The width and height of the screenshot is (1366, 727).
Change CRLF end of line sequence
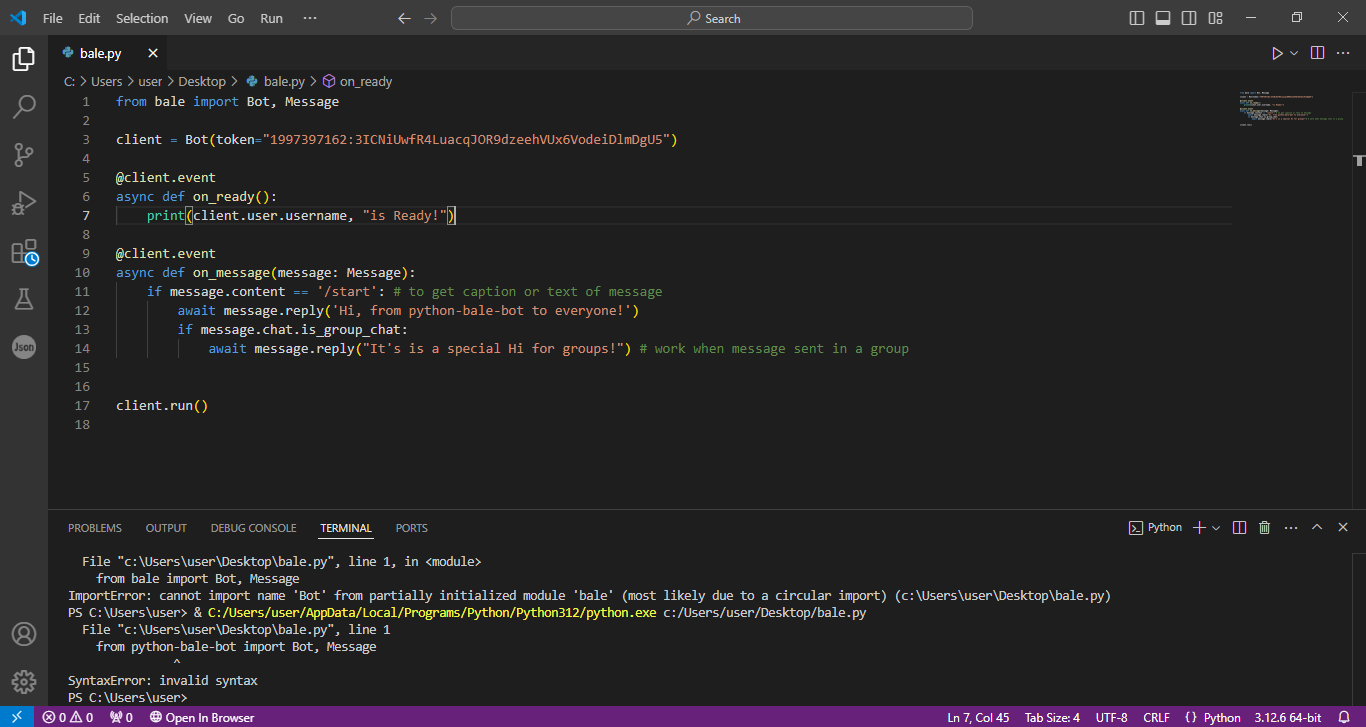[1156, 717]
